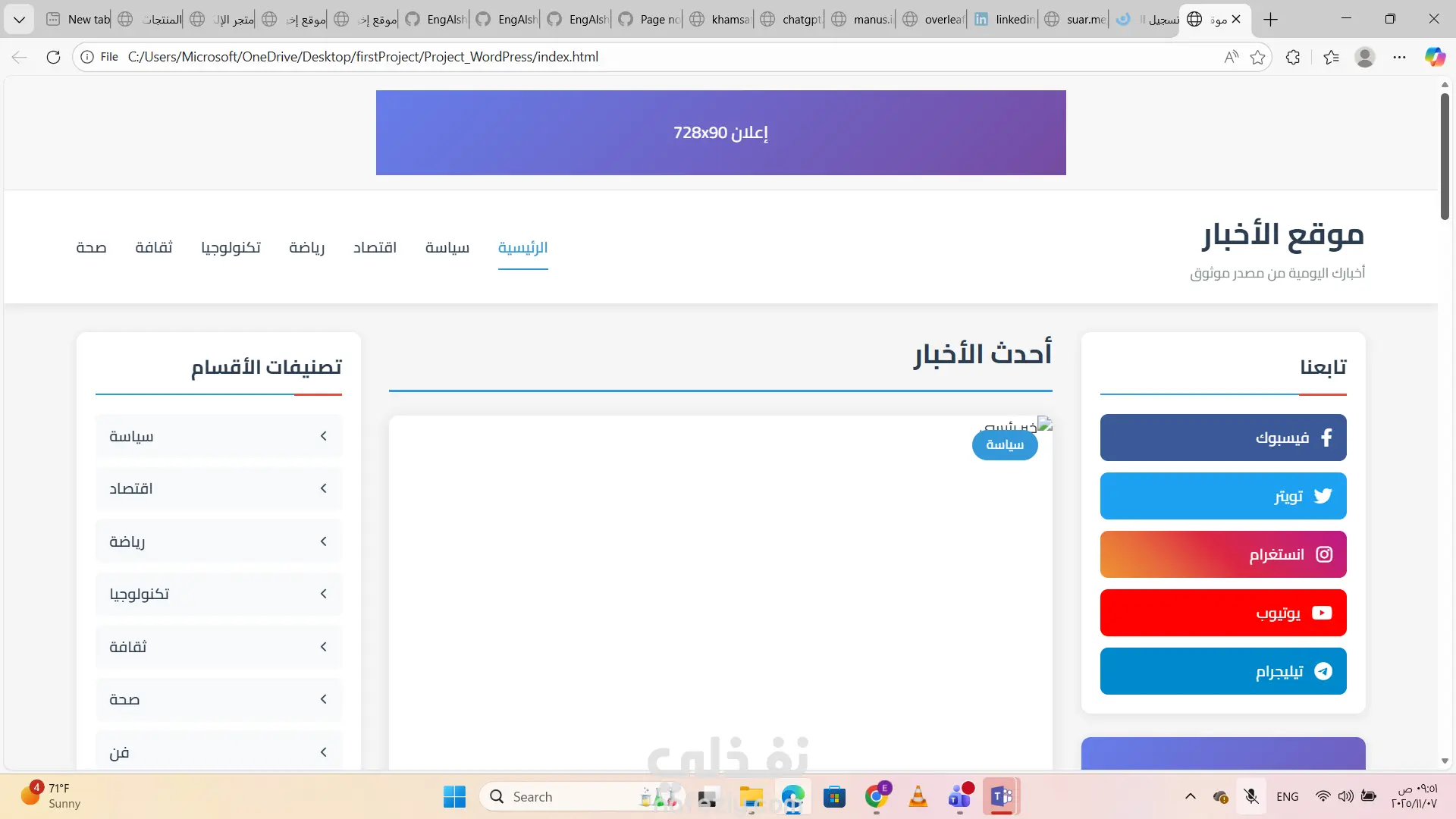1456x819 pixels.
Task: Click the سياسة badge on news card
Action: tap(1004, 445)
